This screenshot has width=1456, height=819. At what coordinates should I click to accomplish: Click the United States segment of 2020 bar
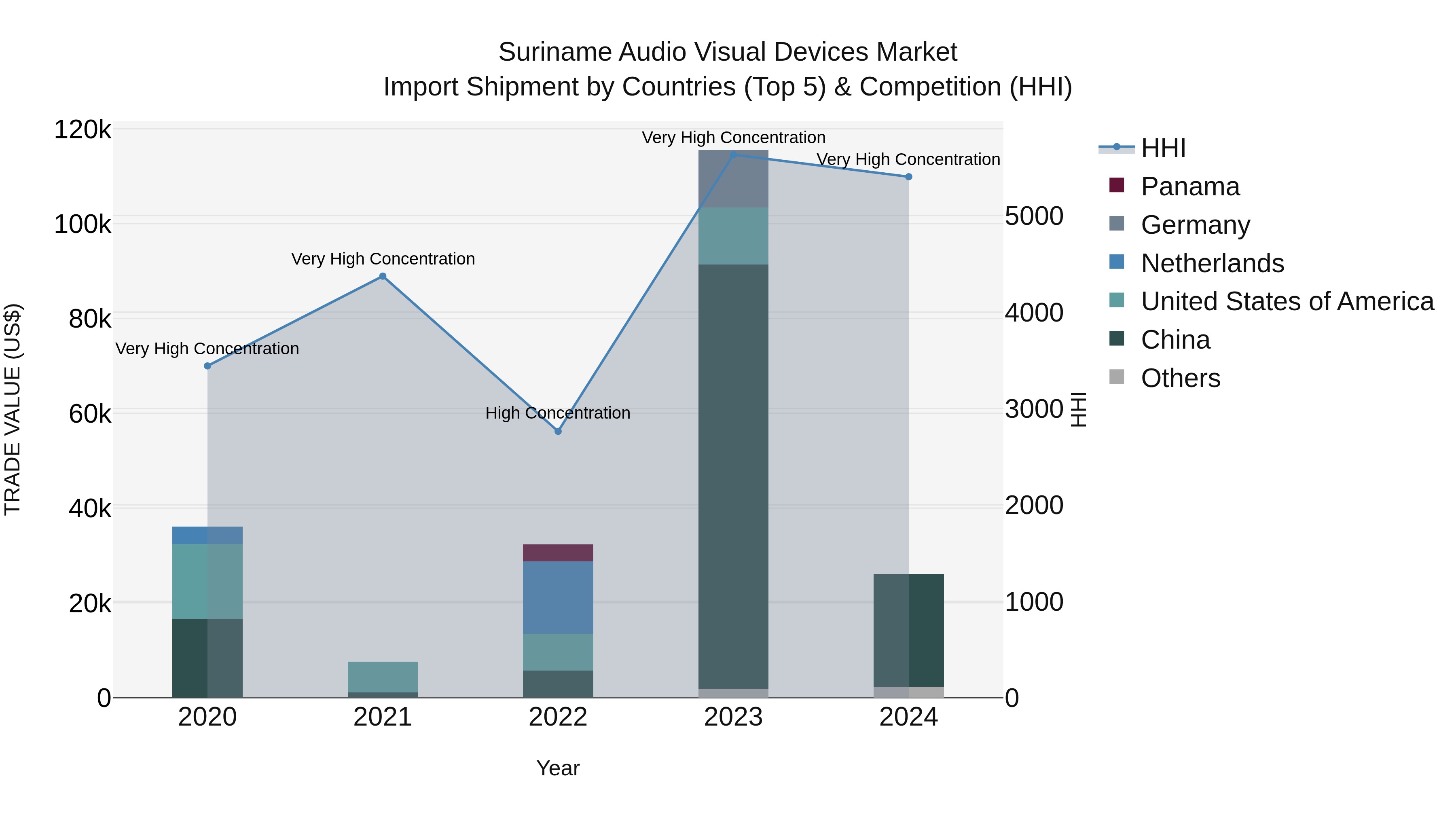click(207, 581)
